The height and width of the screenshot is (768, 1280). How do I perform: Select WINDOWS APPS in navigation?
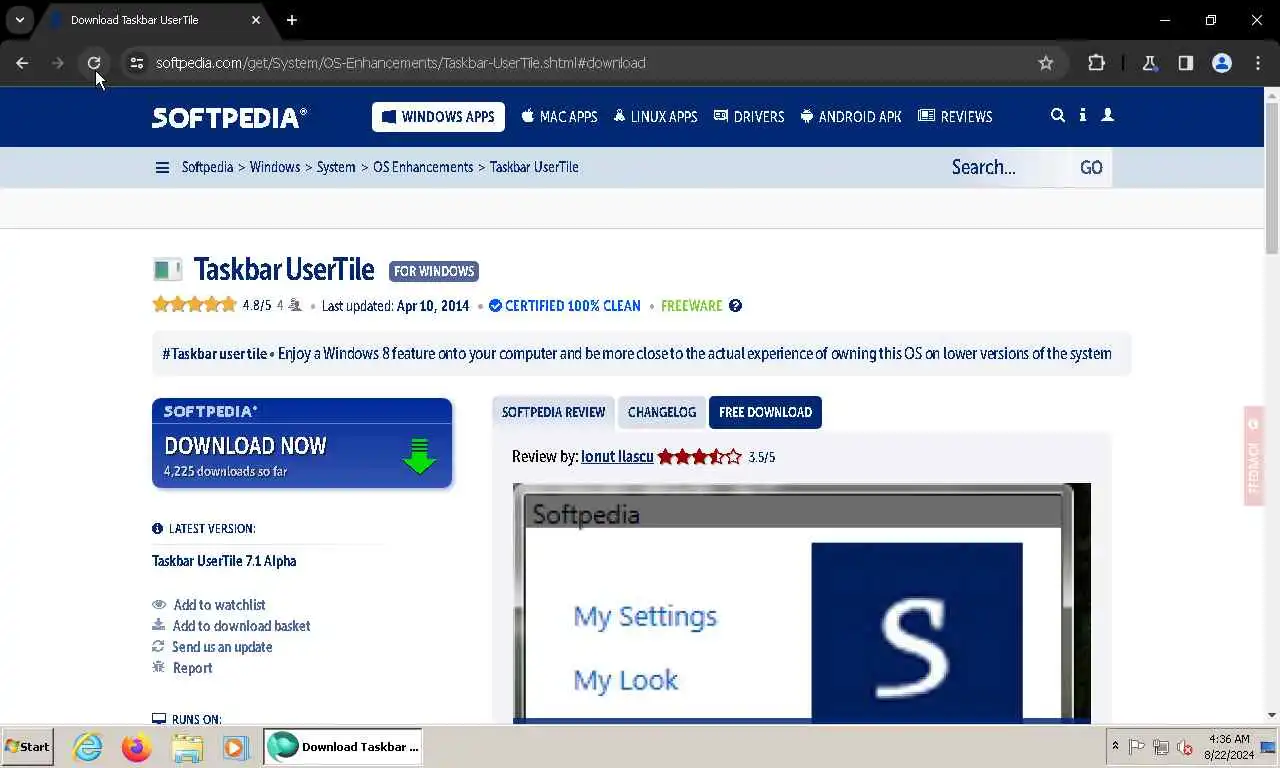pyautogui.click(x=438, y=117)
